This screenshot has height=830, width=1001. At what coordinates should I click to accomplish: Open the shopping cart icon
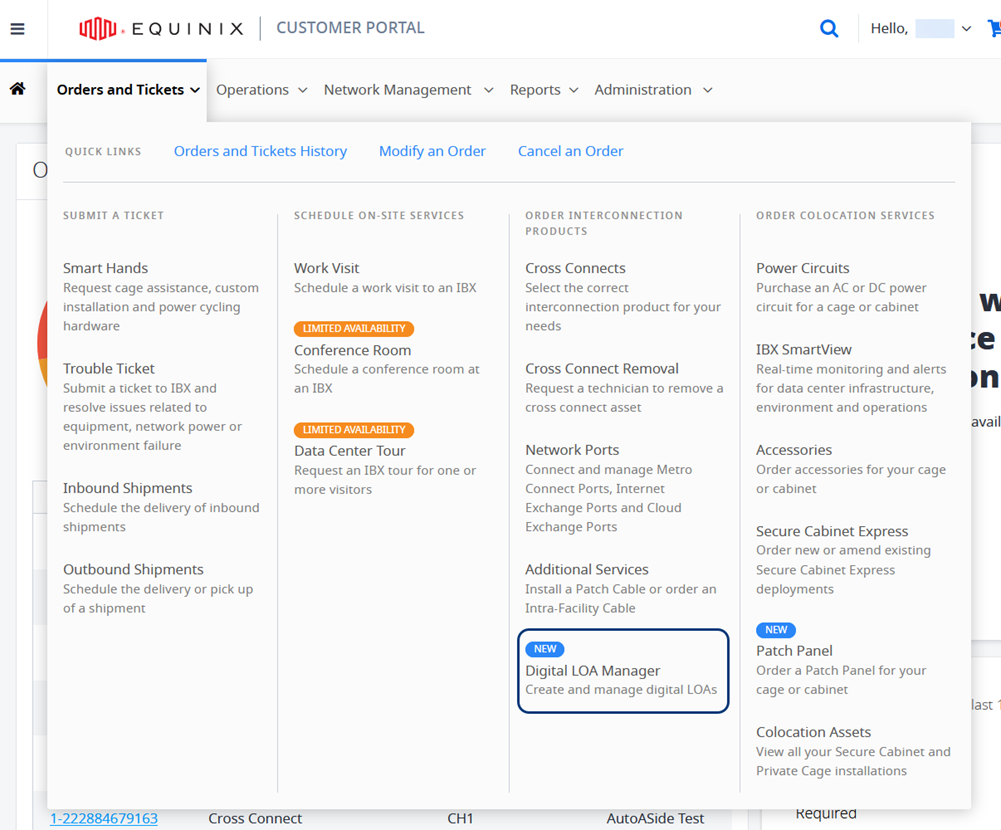(994, 29)
